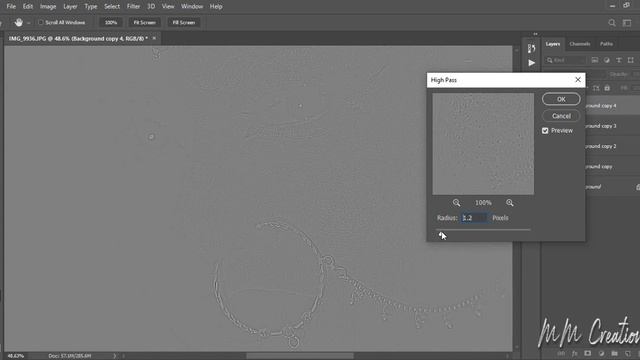Image resolution: width=640 pixels, height=360 pixels.
Task: Click the Doc size text in status bar
Action: pos(70,356)
